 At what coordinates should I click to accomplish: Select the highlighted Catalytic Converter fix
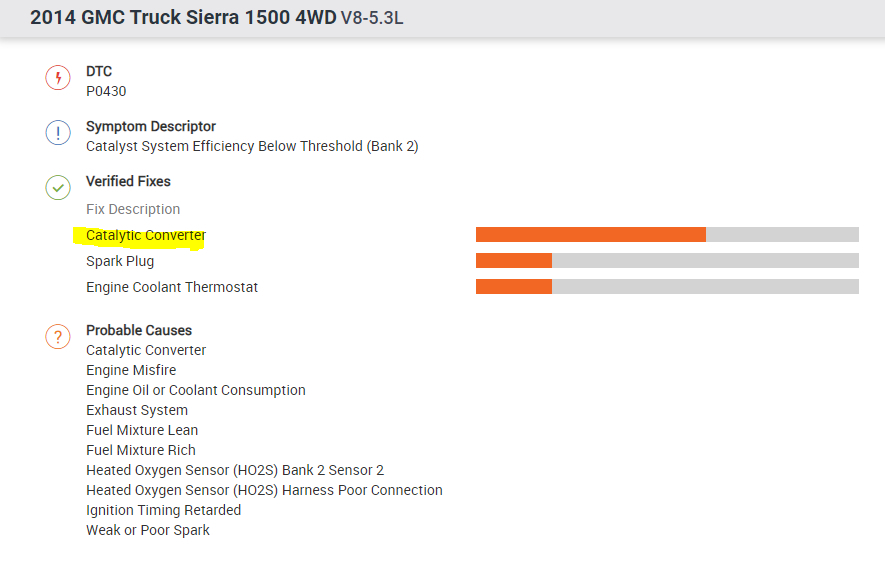click(146, 236)
